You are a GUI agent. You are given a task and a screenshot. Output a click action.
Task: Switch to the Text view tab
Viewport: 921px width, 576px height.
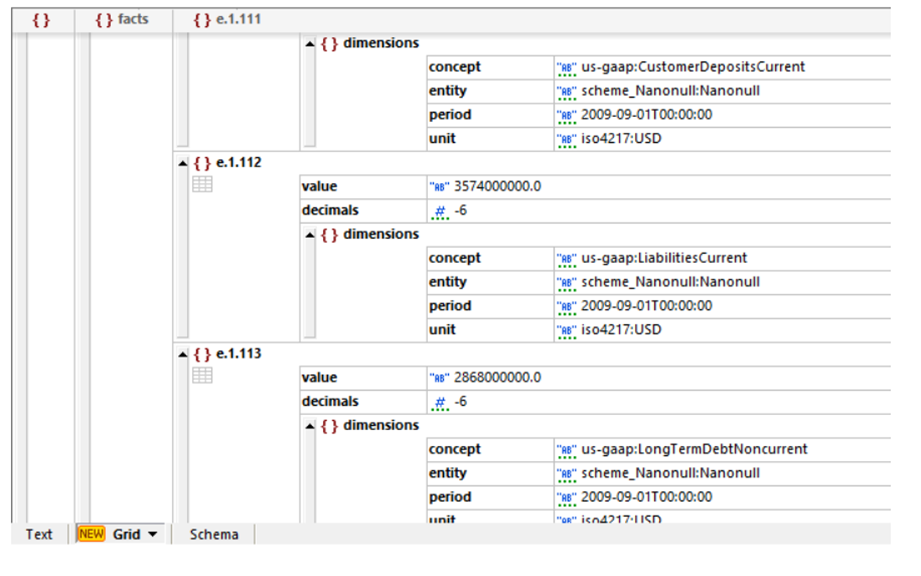click(x=39, y=535)
